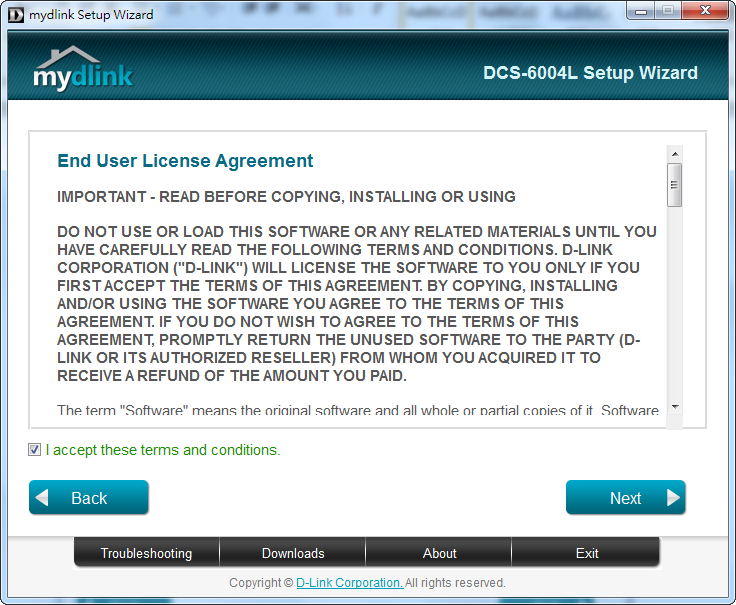Click the DCS-6004L Setup Wizard header title
The image size is (736, 605).
[590, 73]
